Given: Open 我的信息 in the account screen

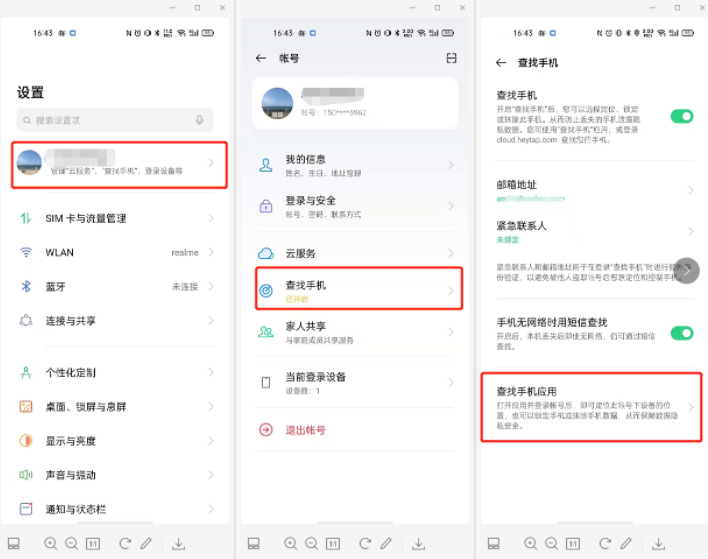Looking at the screenshot, I should pos(355,165).
